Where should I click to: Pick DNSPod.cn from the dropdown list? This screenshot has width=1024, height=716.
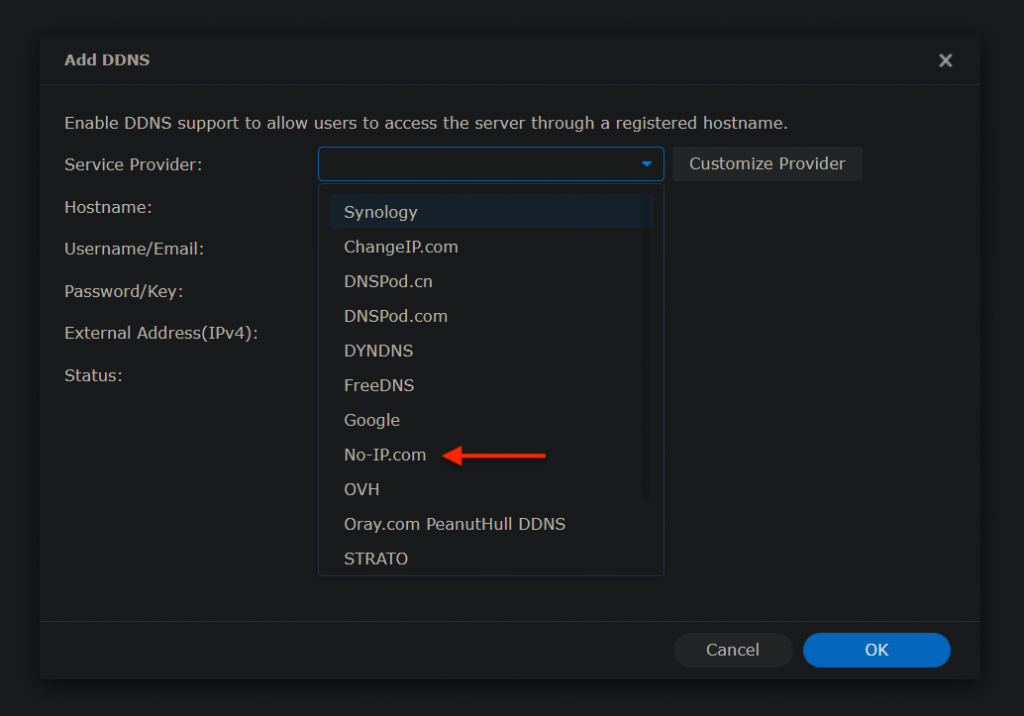tap(388, 282)
